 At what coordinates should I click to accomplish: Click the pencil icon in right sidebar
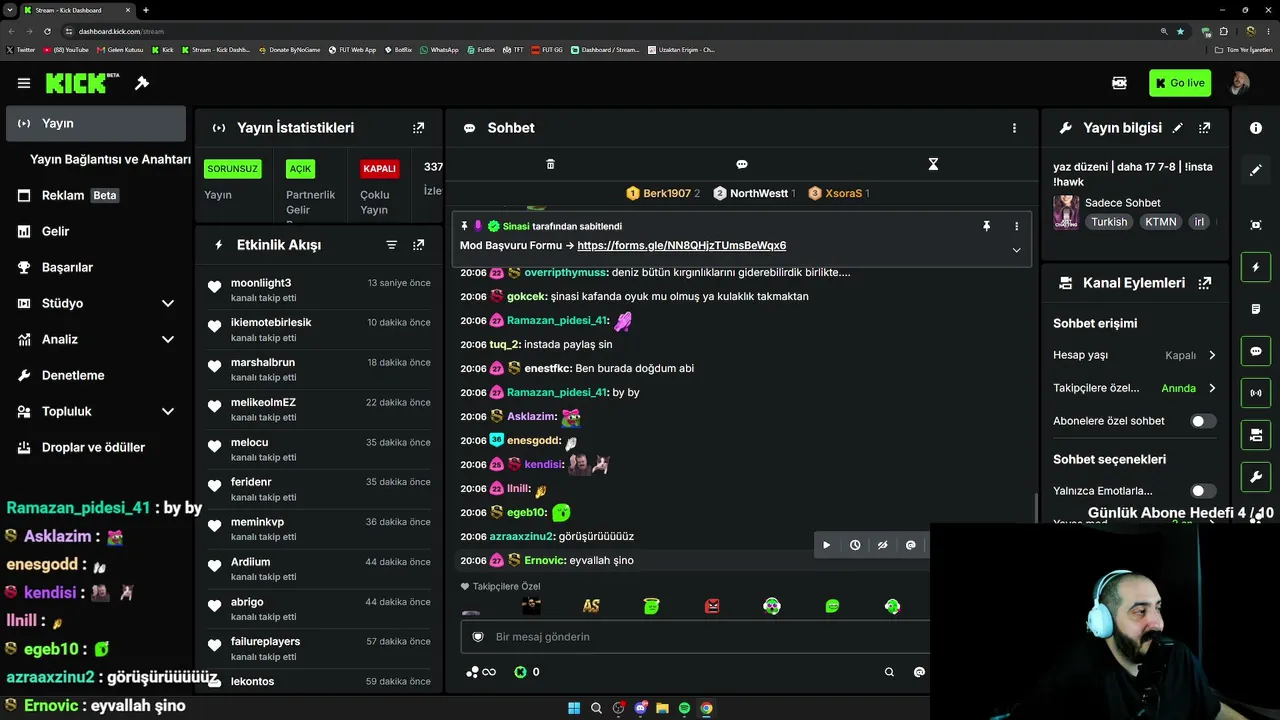(x=1256, y=170)
